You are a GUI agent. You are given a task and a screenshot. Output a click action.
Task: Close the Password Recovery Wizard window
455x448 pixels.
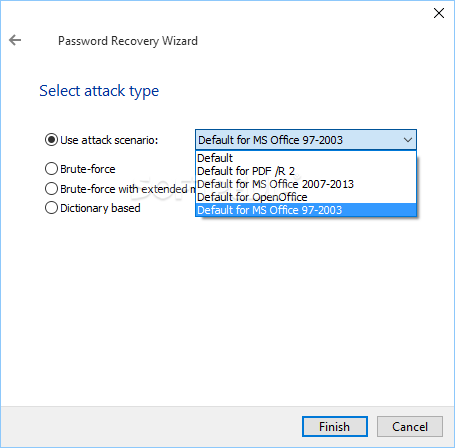(439, 13)
